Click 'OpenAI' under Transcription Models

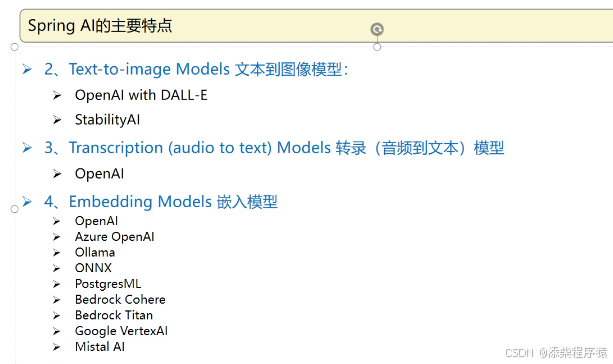99,174
